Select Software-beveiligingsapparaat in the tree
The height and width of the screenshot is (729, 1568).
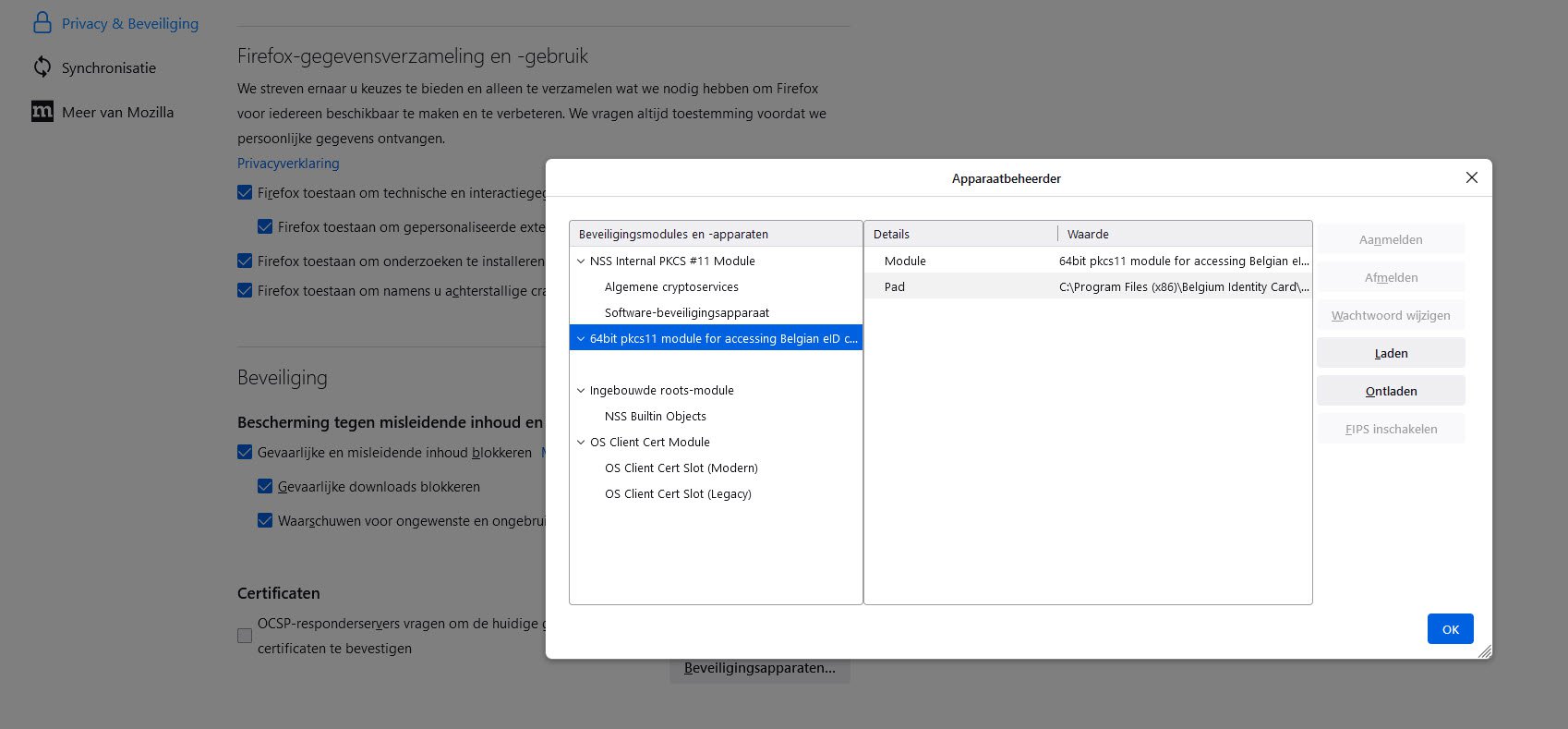(x=687, y=312)
